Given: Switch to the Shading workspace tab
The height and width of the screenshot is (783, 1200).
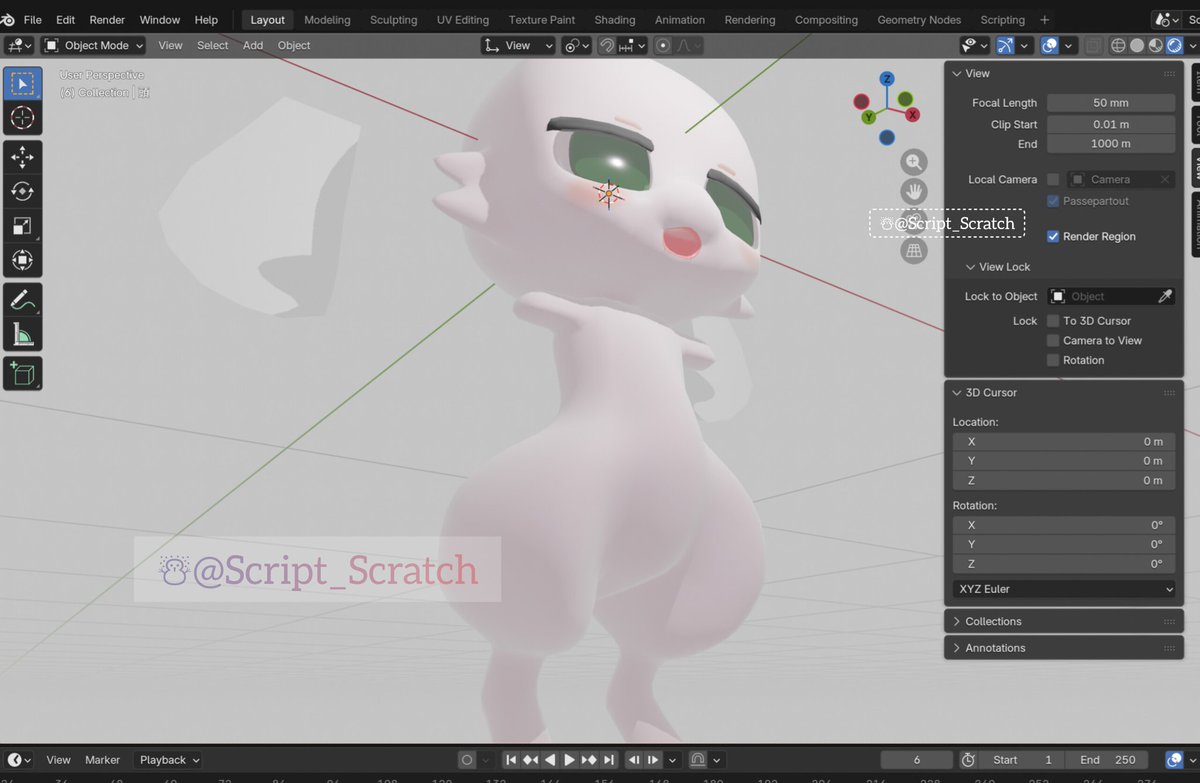Looking at the screenshot, I should pyautogui.click(x=614, y=19).
